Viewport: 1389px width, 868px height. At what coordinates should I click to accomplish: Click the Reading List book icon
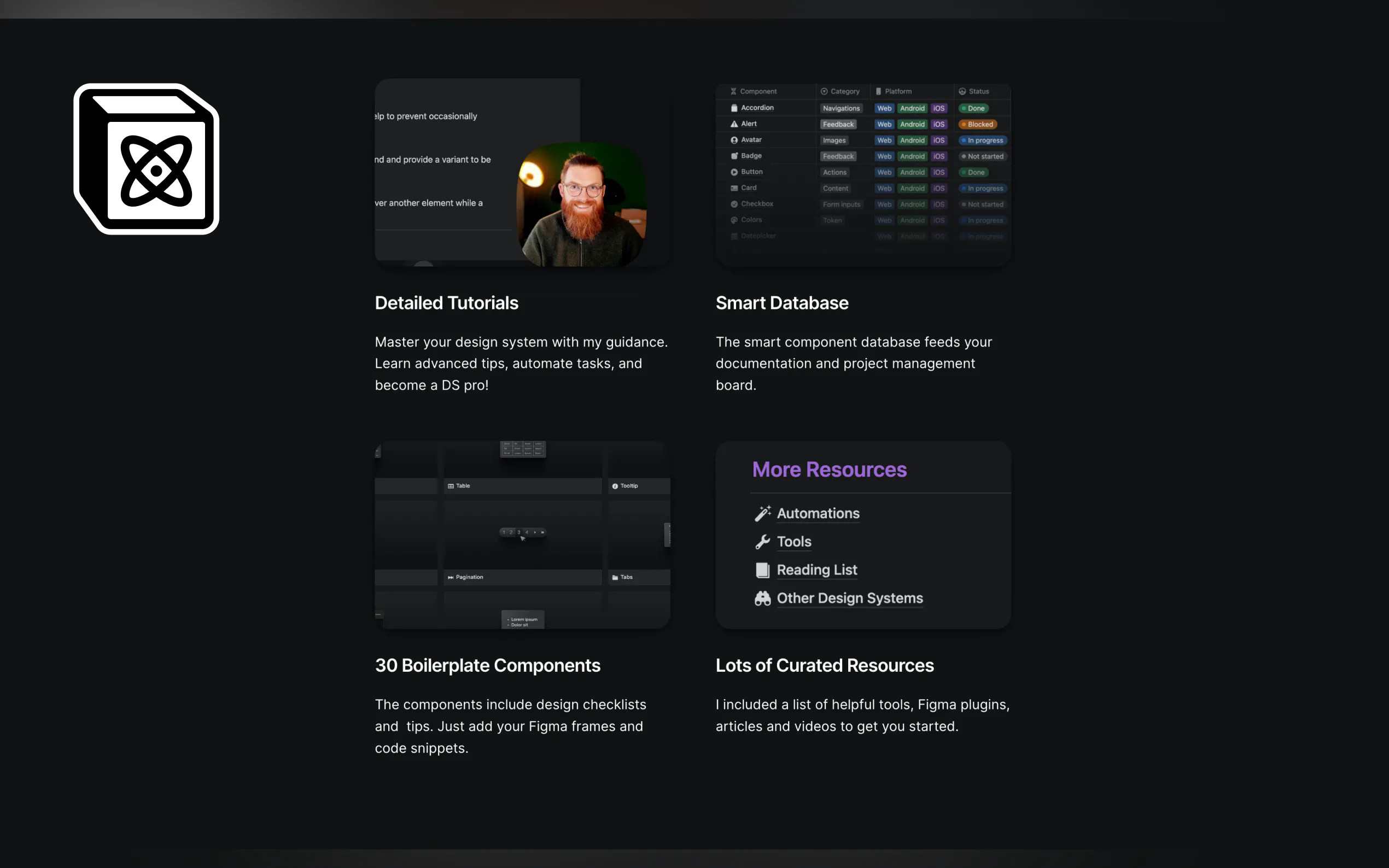[x=762, y=570]
